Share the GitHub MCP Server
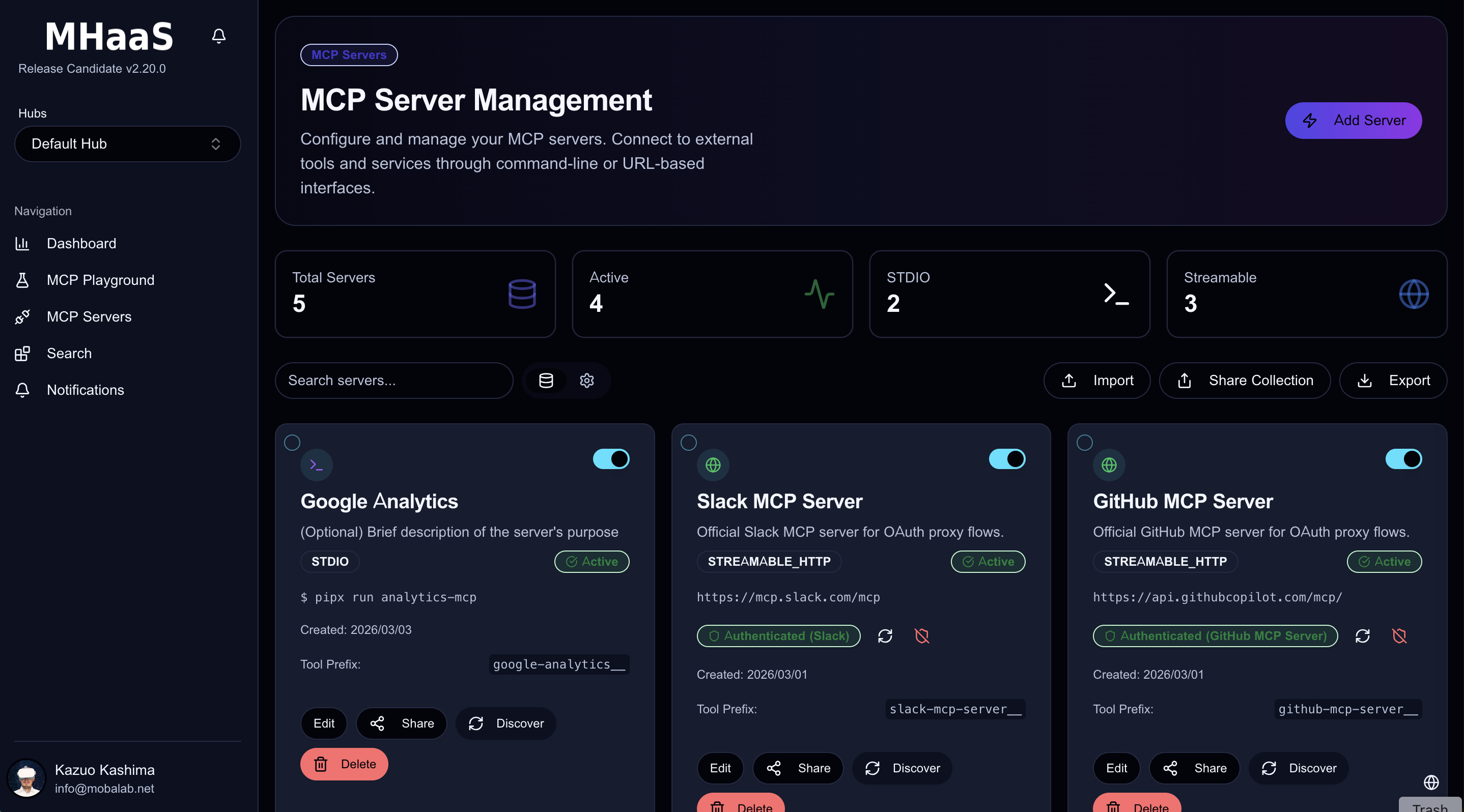This screenshot has width=1464, height=812. 1194,768
